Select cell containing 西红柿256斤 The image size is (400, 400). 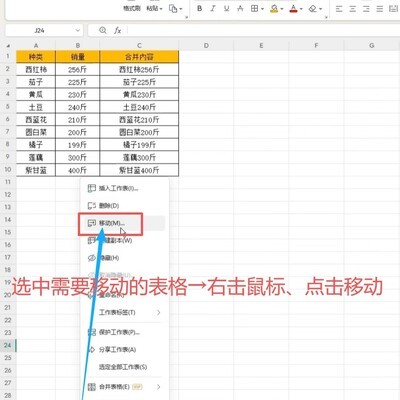[139, 69]
